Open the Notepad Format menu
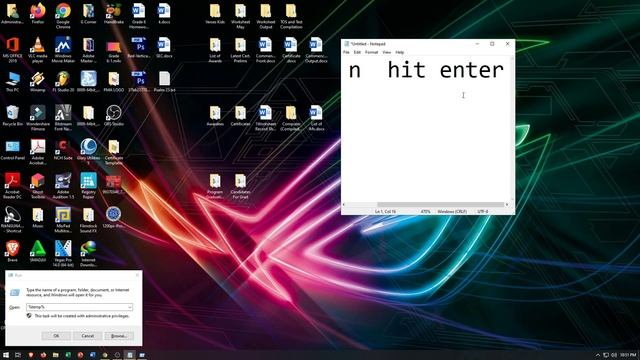 click(371, 52)
